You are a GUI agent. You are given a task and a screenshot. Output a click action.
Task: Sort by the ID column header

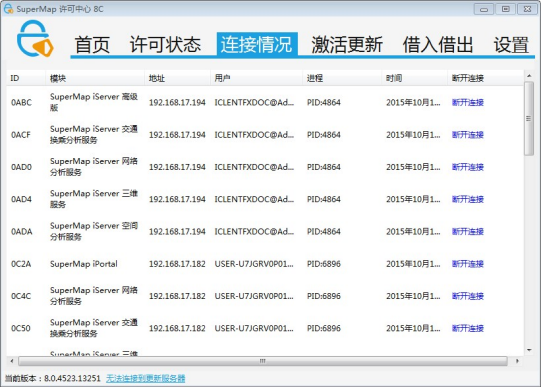click(x=26, y=78)
